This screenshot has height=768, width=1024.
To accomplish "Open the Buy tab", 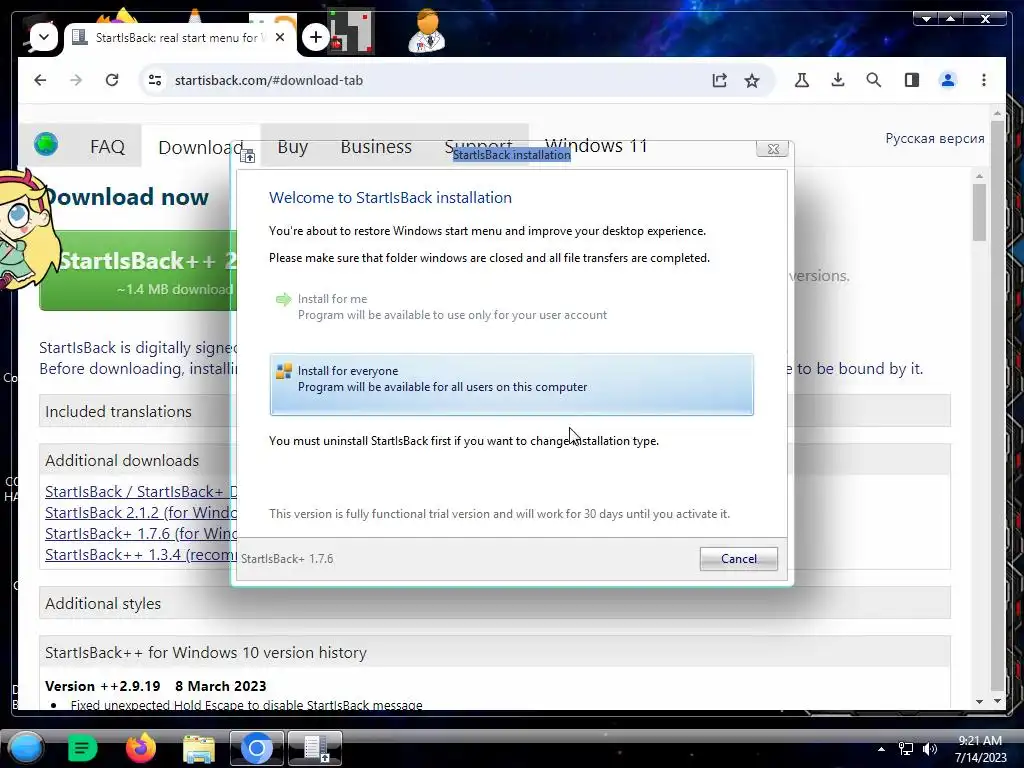I will [x=293, y=147].
